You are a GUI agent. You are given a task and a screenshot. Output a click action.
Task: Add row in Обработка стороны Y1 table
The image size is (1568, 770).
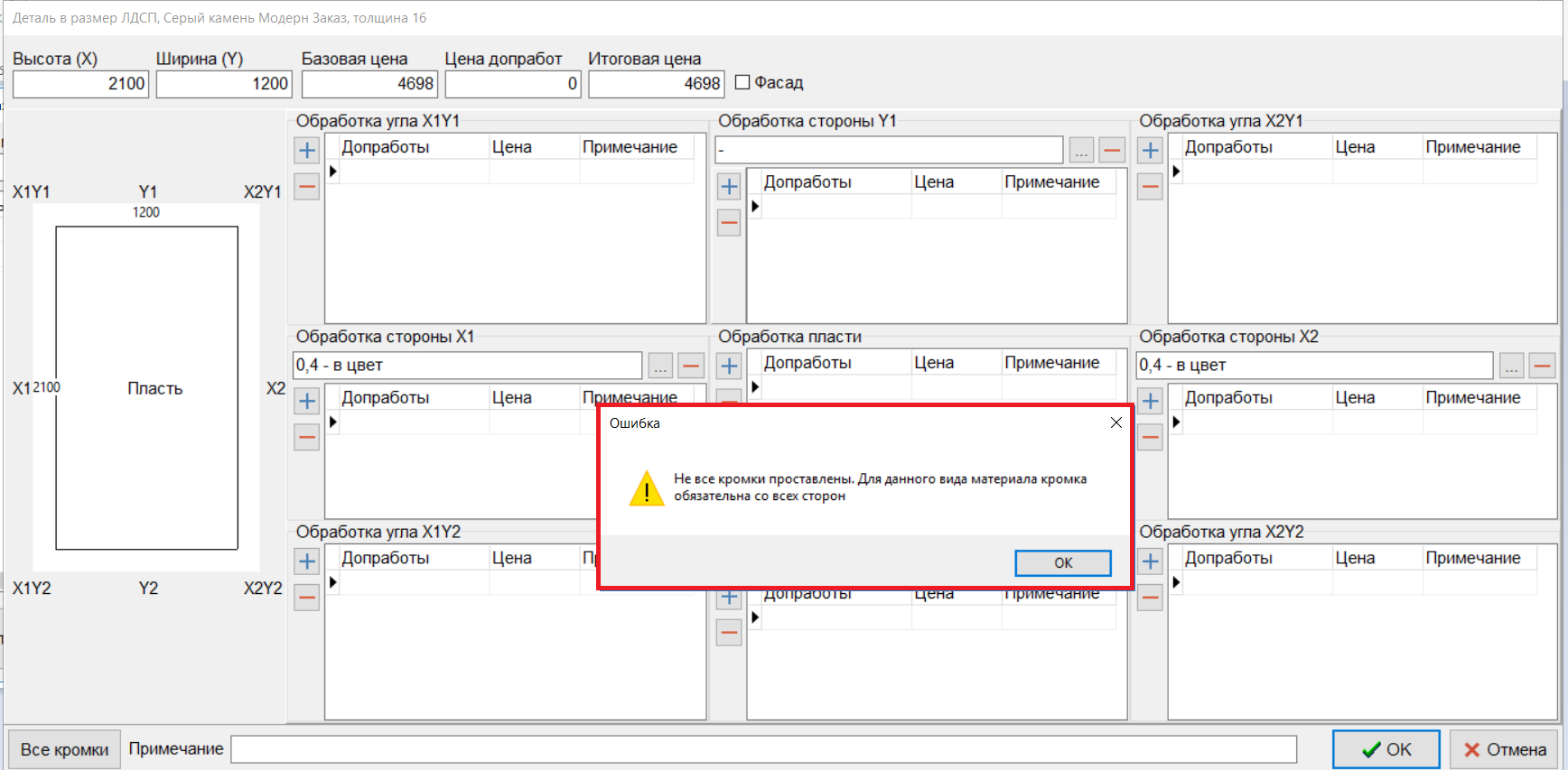tap(729, 187)
